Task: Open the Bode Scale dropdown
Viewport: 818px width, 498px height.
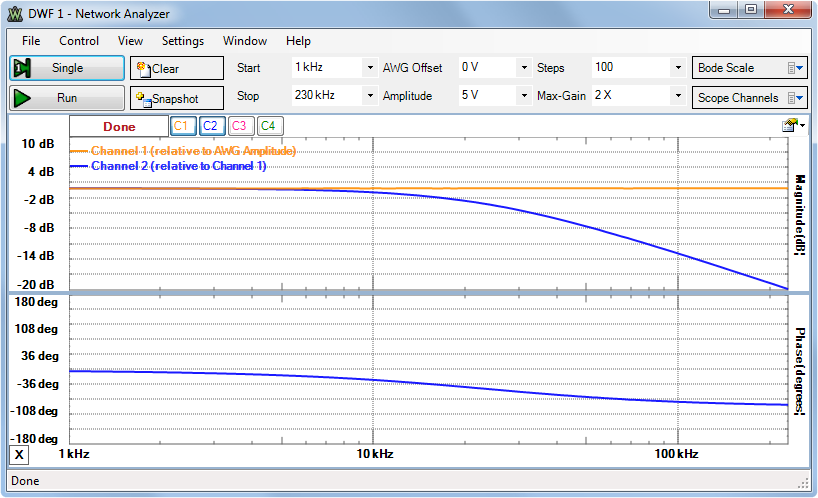Action: point(749,68)
